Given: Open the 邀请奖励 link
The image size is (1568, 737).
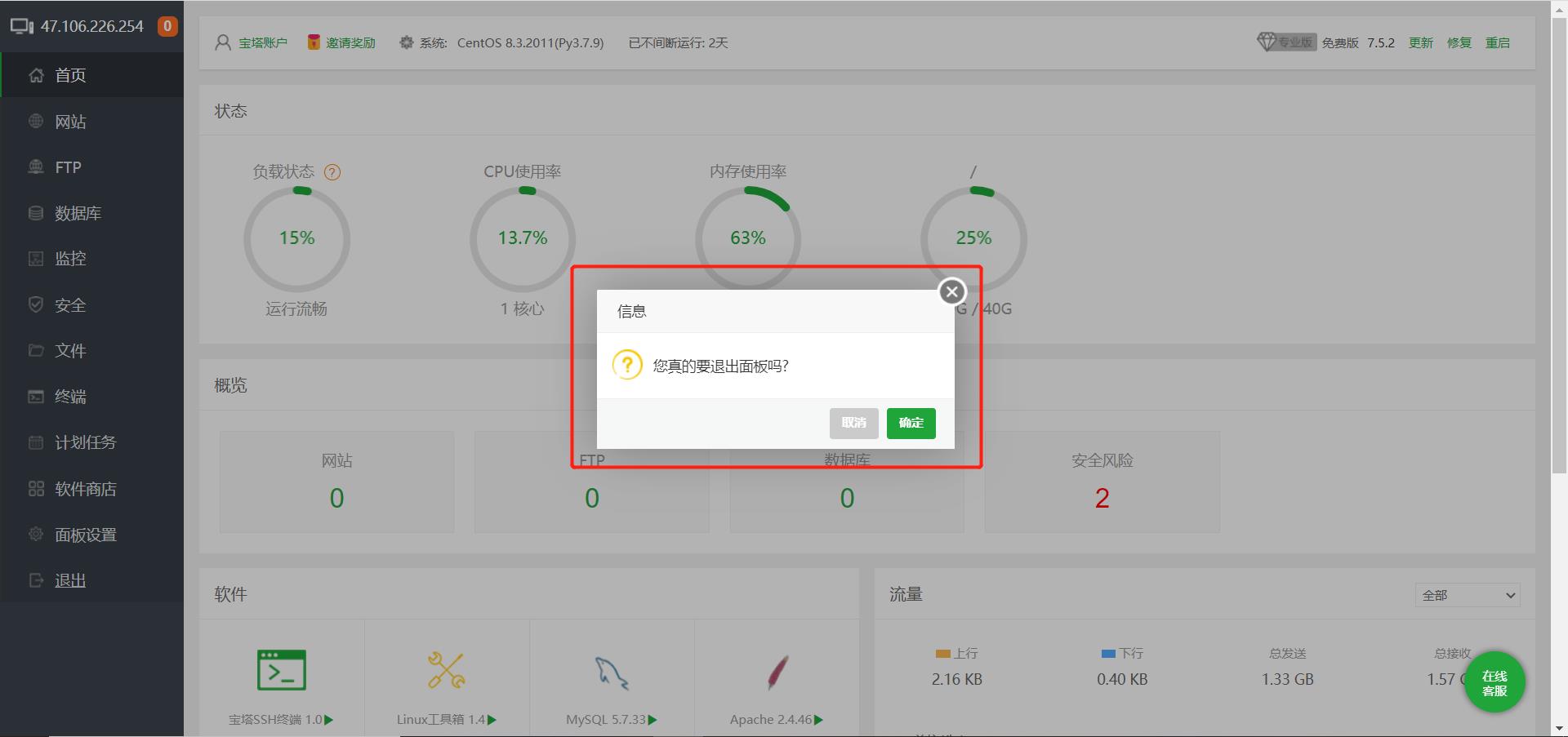Looking at the screenshot, I should click(x=350, y=42).
